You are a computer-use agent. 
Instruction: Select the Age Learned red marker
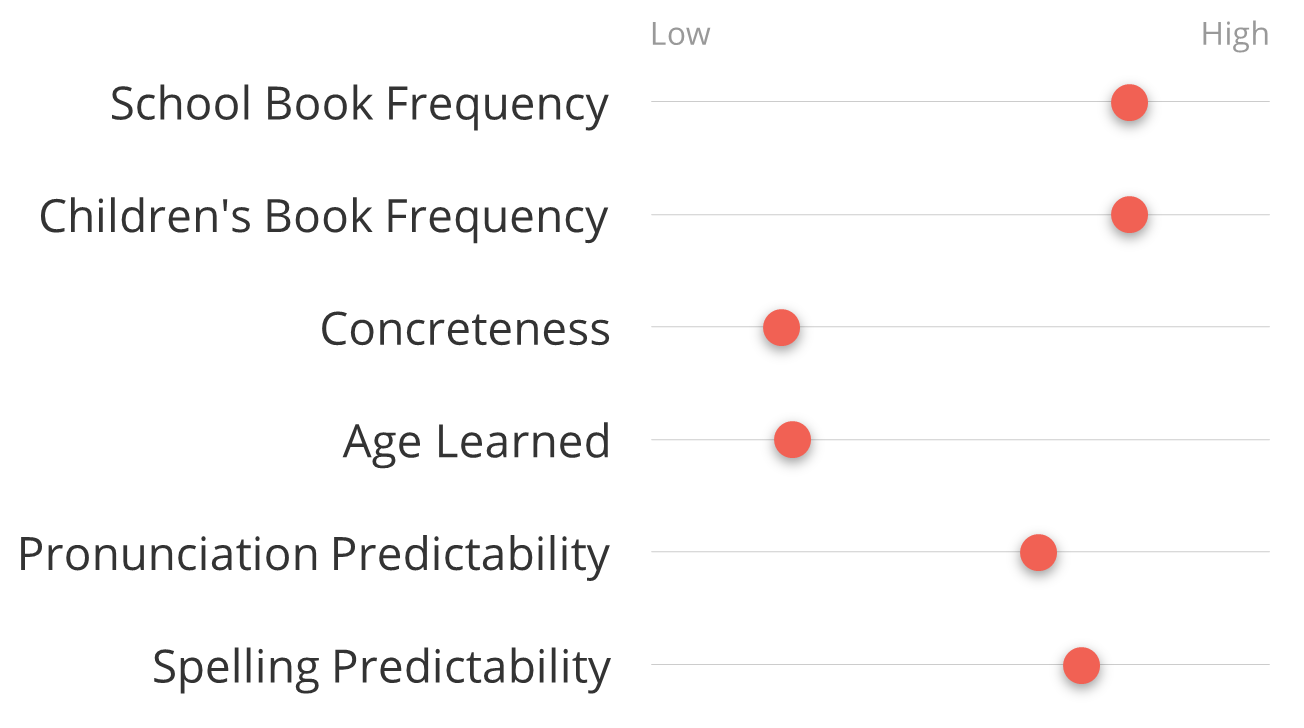(x=792, y=440)
